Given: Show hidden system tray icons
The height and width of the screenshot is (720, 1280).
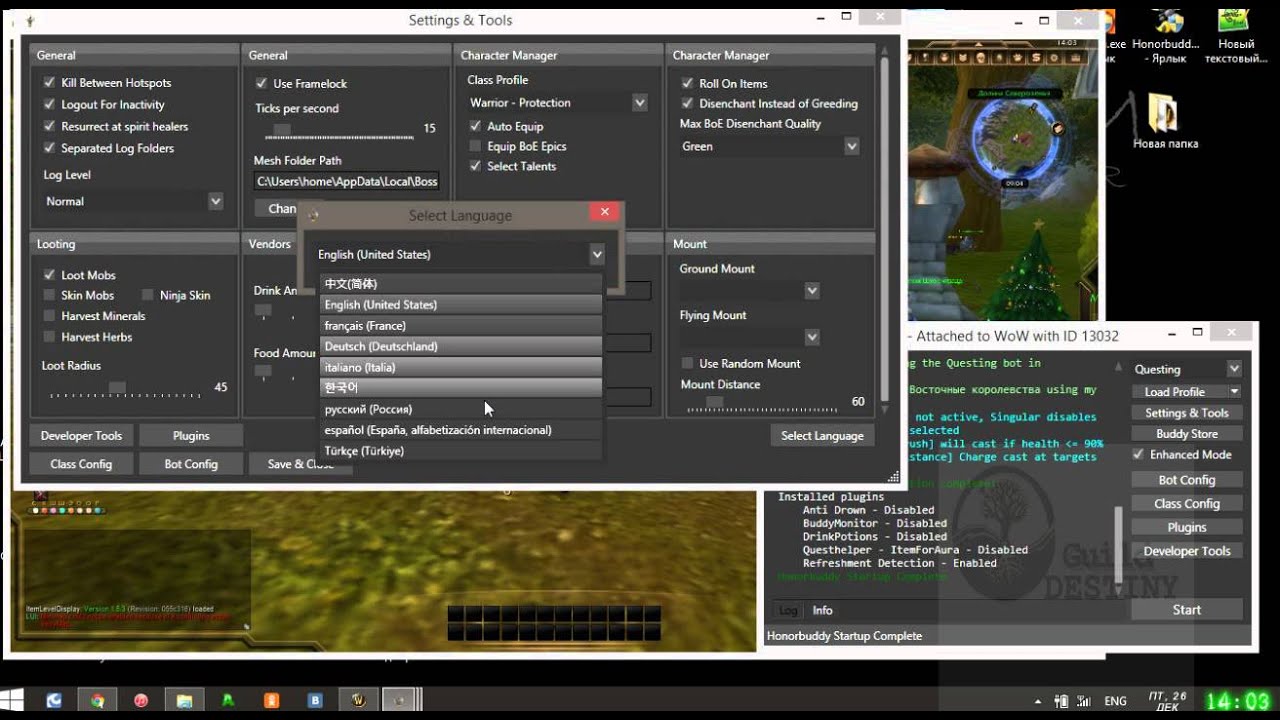Looking at the screenshot, I should pos(1037,701).
